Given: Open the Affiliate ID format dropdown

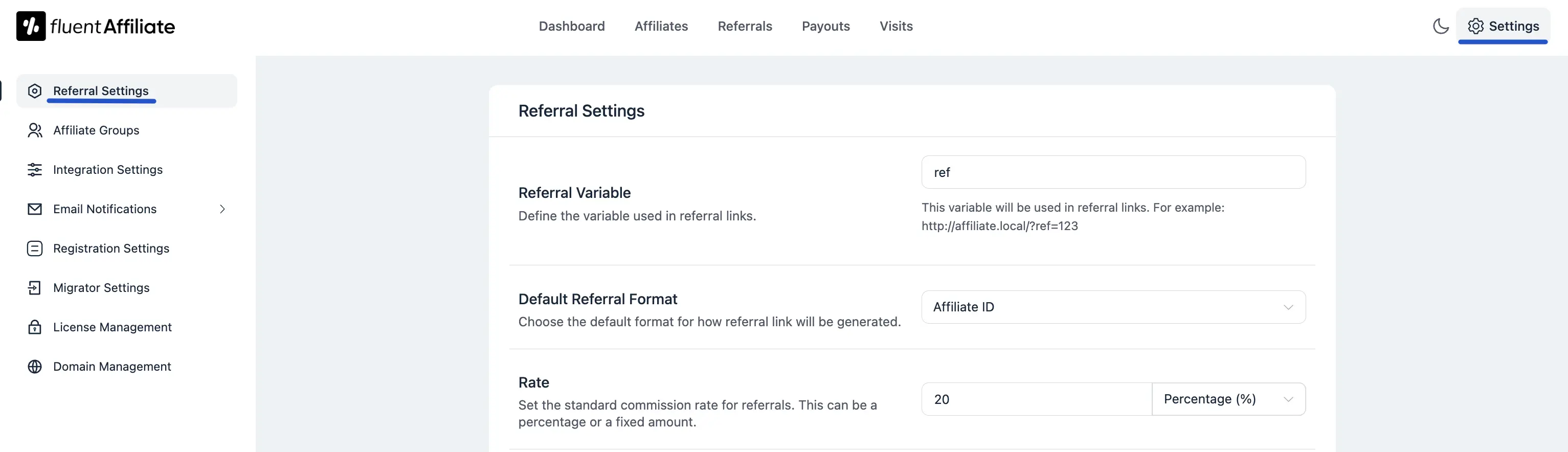Looking at the screenshot, I should click(x=1113, y=307).
